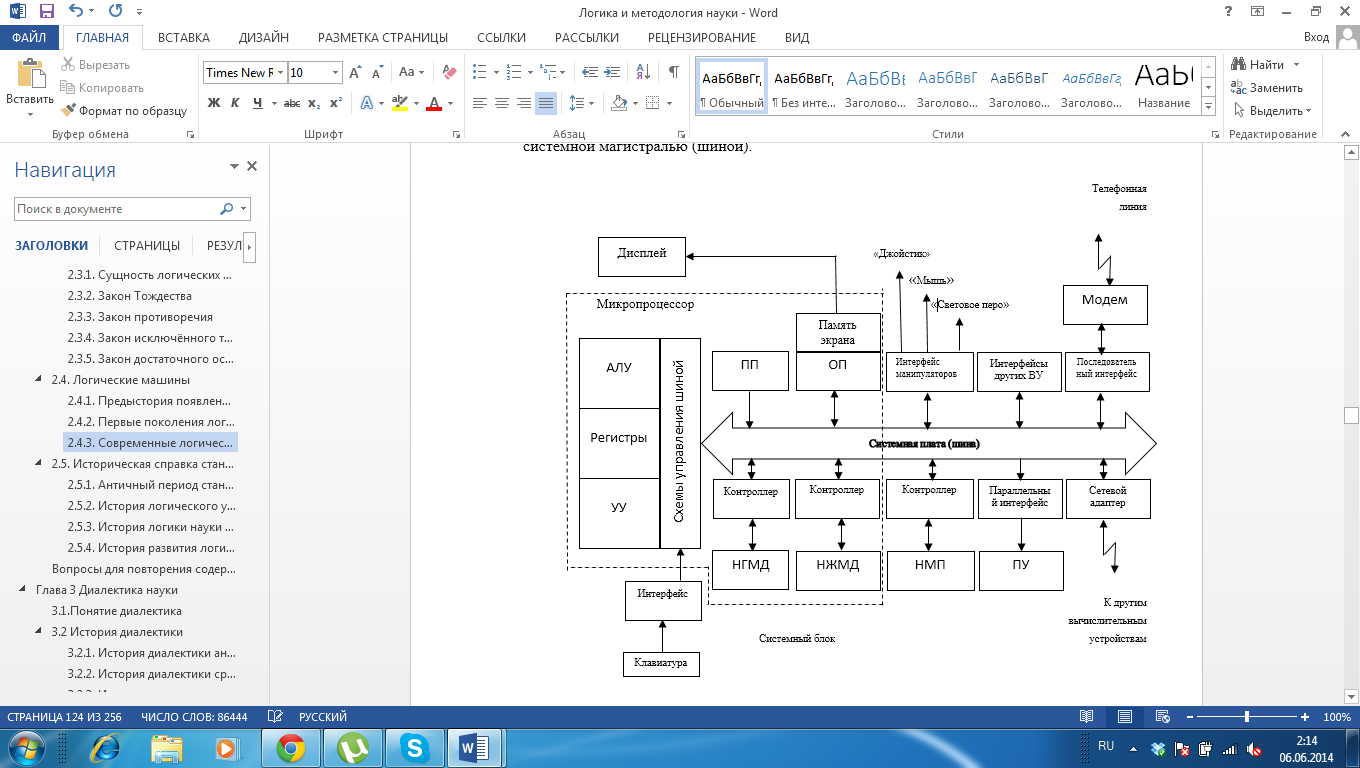This screenshot has width=1360, height=768.
Task: Show paragraph marks with ¶ icon
Action: click(674, 72)
